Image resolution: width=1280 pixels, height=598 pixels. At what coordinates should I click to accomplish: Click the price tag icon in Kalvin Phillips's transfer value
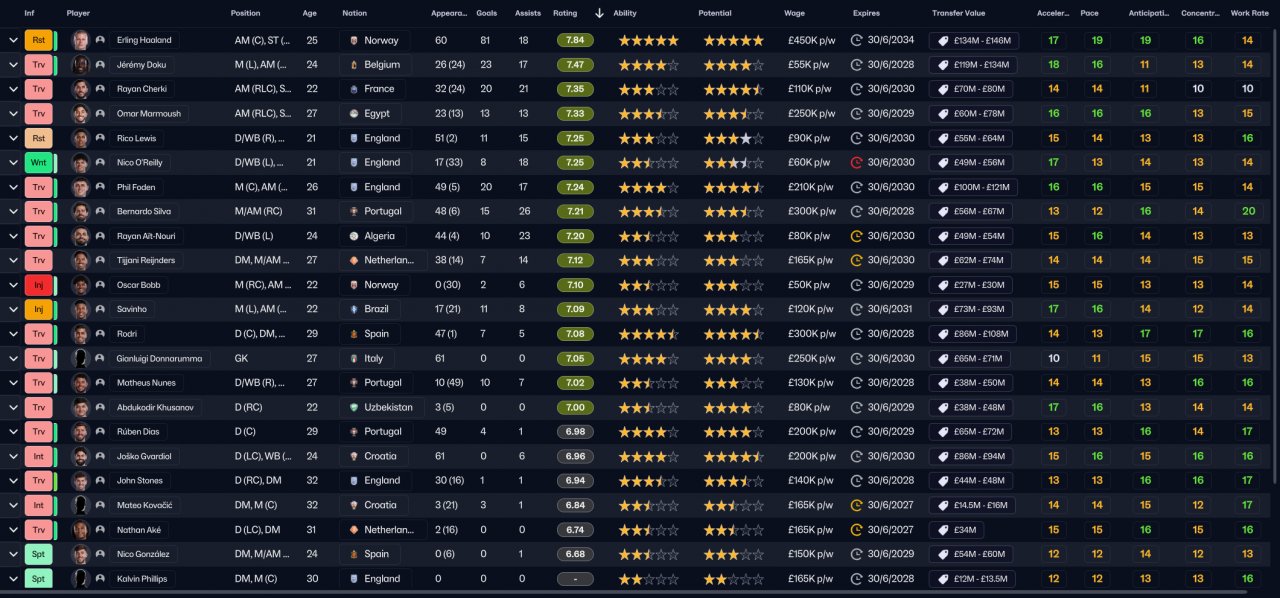pos(942,578)
